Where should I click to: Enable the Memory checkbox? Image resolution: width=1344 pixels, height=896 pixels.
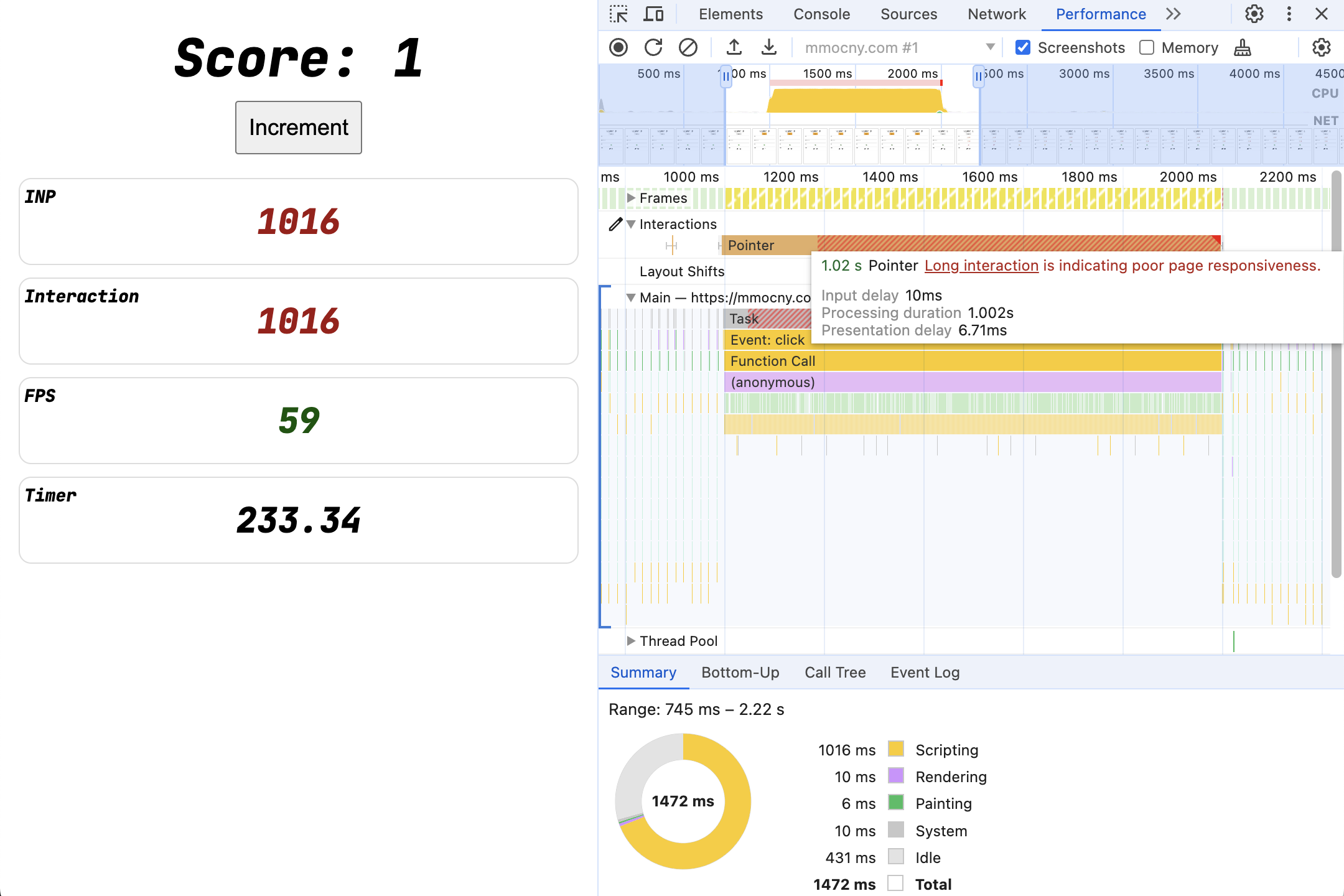click(1147, 47)
